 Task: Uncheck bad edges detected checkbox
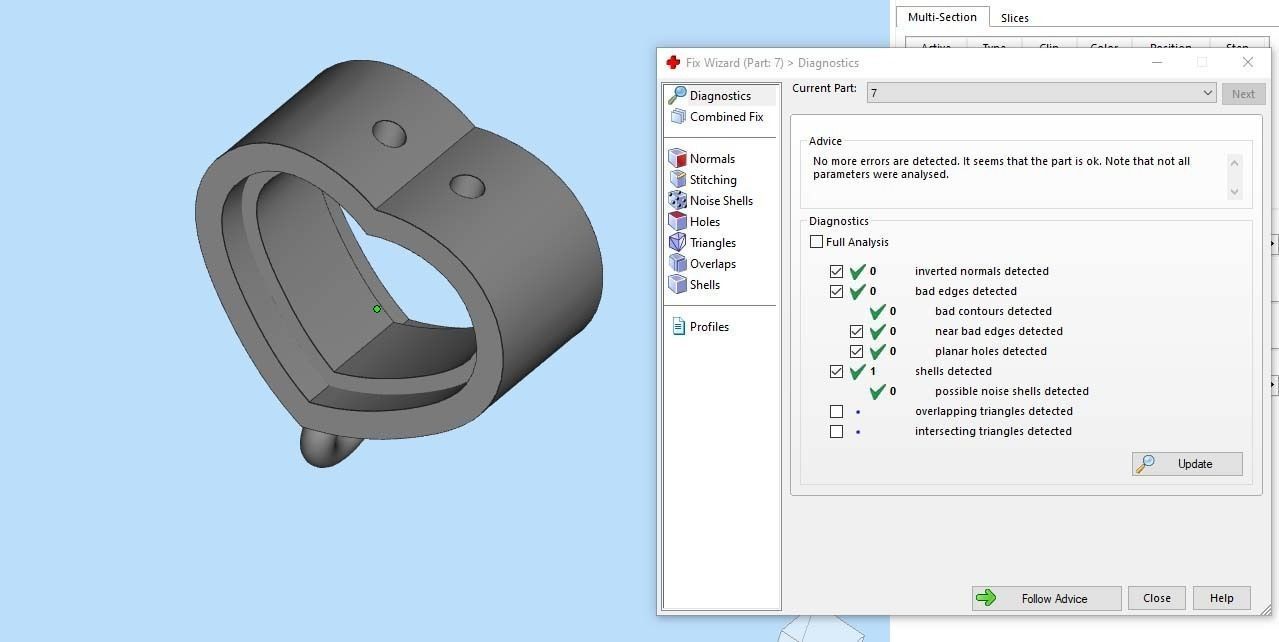837,291
